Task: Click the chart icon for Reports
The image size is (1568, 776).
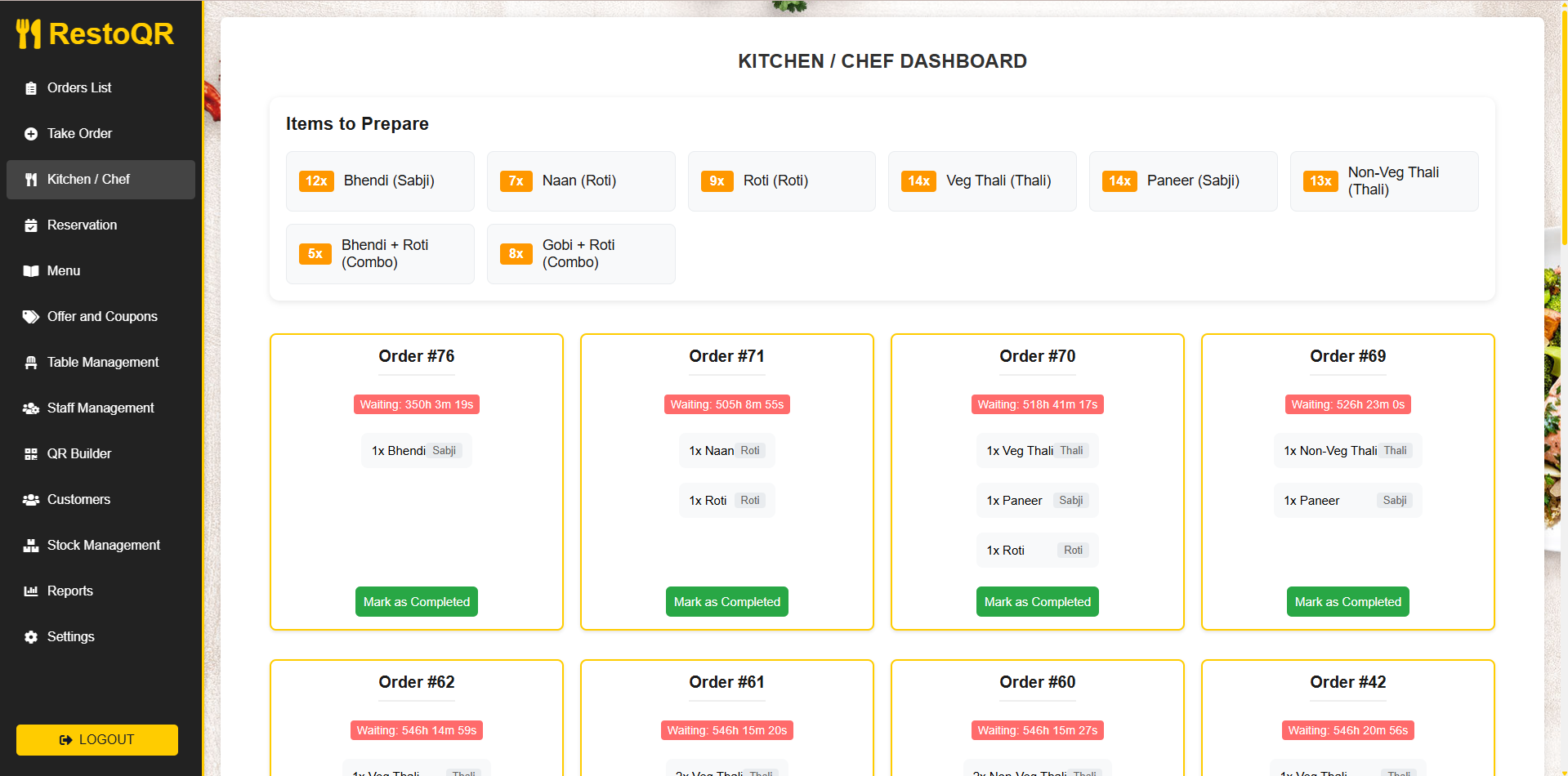Action: [31, 591]
